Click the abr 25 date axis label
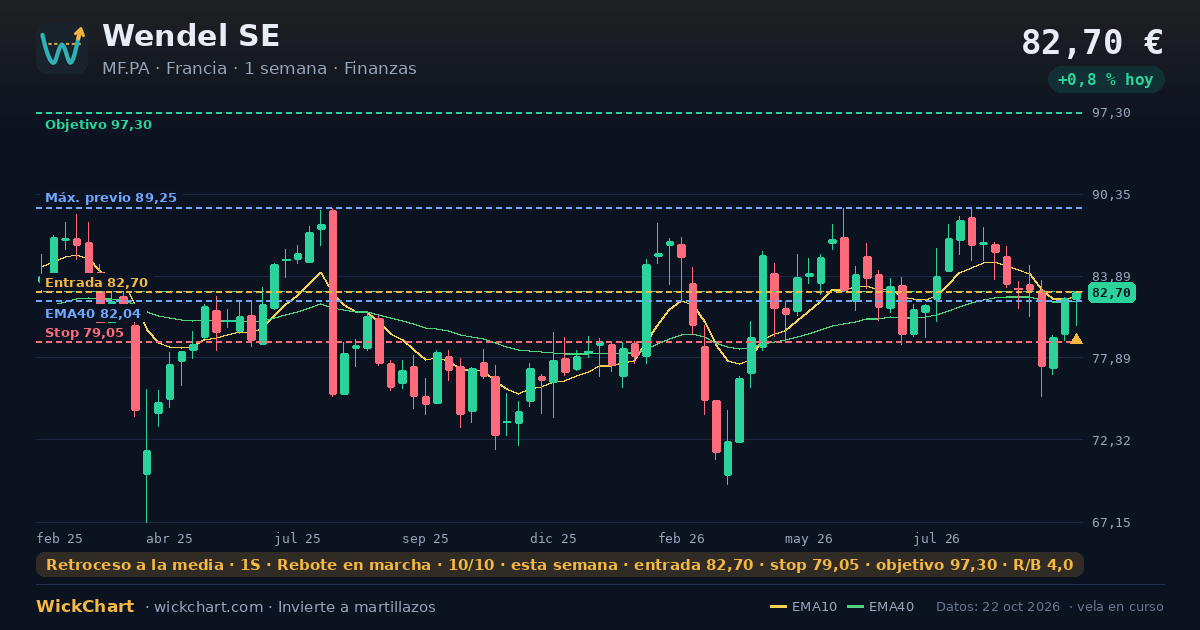This screenshot has height=630, width=1200. 170,538
